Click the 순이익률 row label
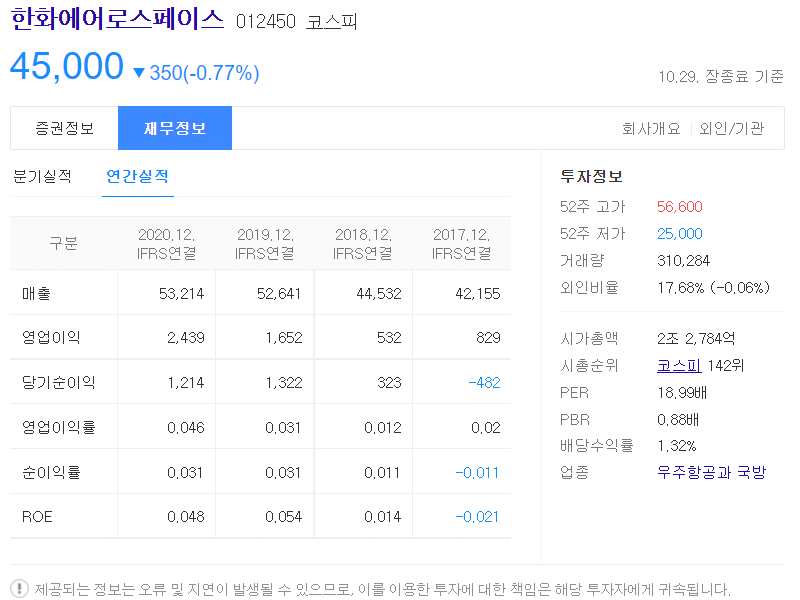800x600 pixels. tap(51, 472)
